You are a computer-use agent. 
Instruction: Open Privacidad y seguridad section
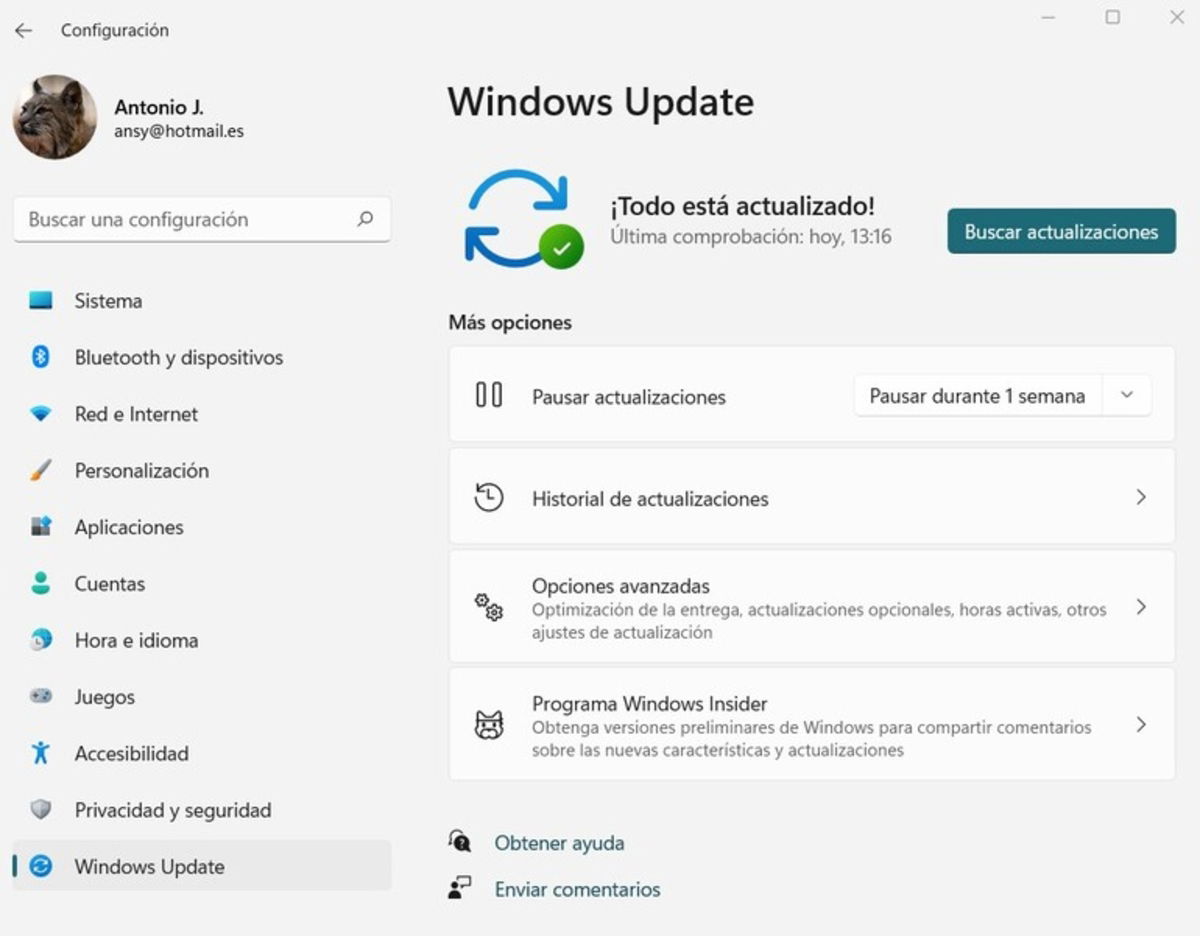point(202,810)
